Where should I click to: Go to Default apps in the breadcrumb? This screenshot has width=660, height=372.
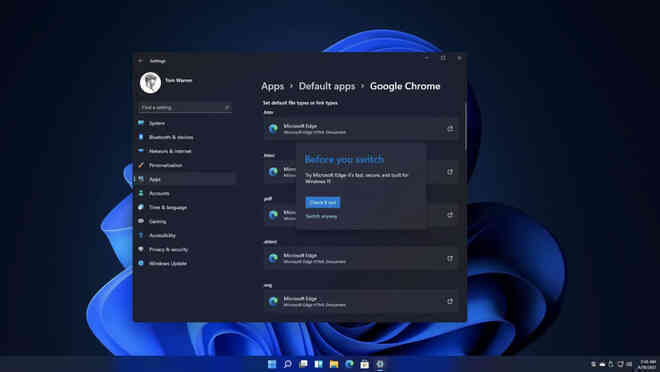click(327, 86)
